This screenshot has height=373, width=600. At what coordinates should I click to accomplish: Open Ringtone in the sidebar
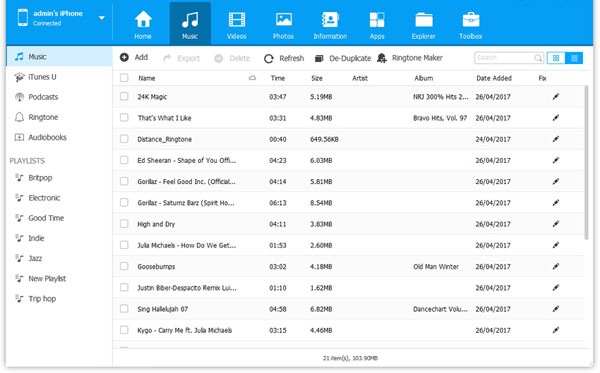point(59,117)
